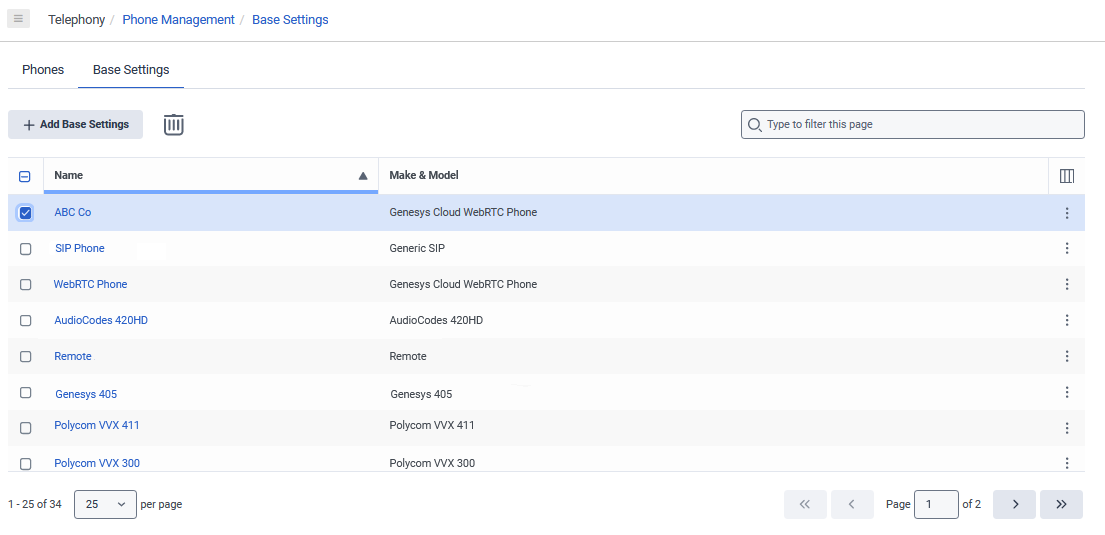Go to the next page arrow
The height and width of the screenshot is (535, 1105).
pos(1014,505)
